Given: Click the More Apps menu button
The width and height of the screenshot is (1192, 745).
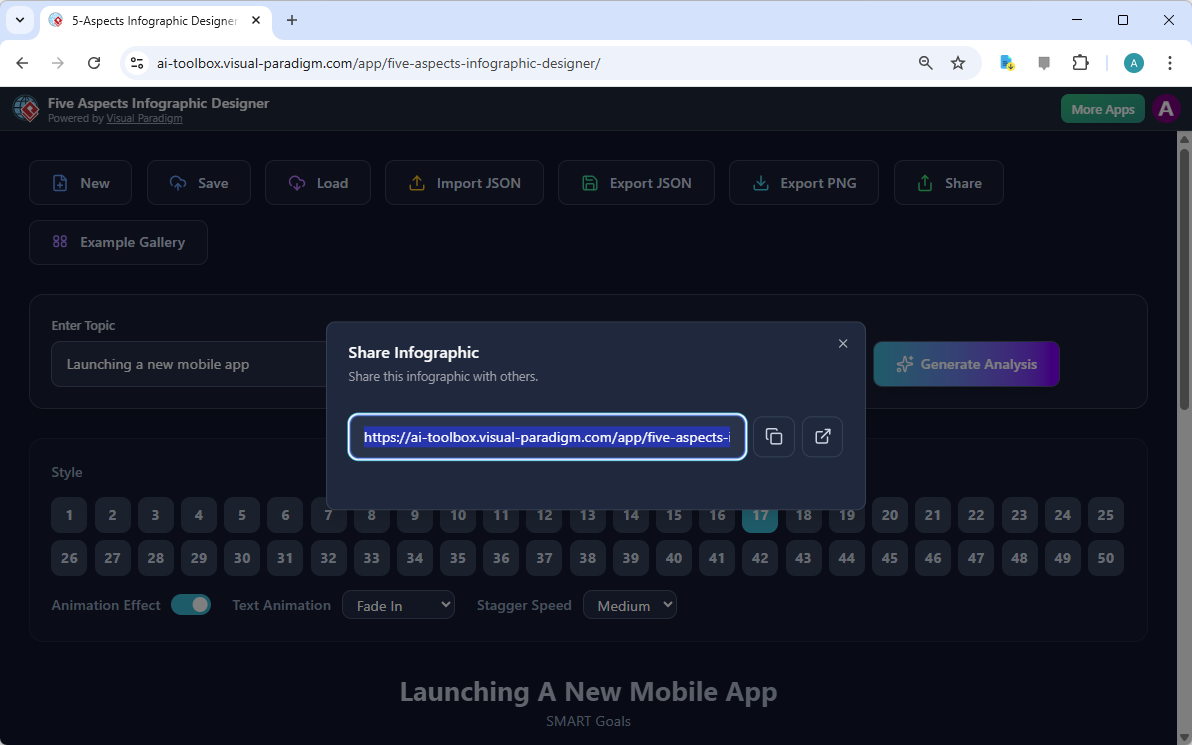Looking at the screenshot, I should 1102,108.
